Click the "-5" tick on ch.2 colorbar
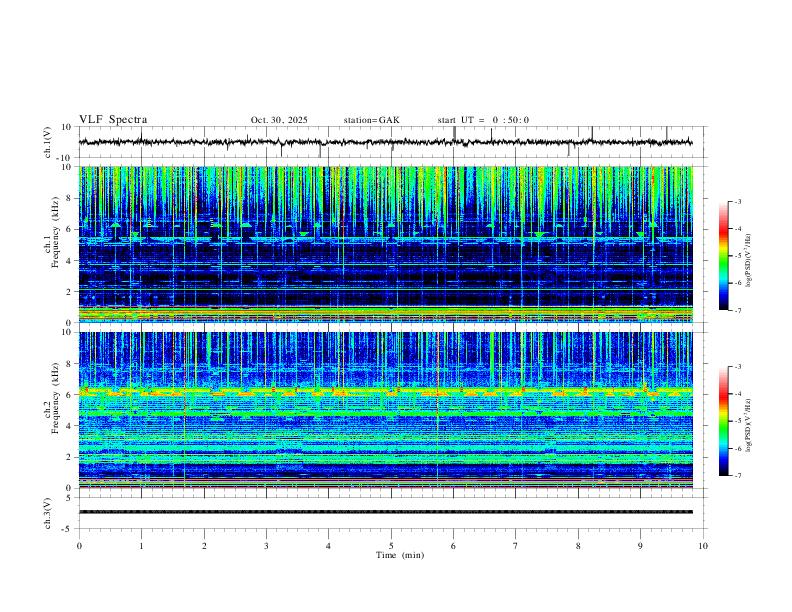 click(738, 421)
